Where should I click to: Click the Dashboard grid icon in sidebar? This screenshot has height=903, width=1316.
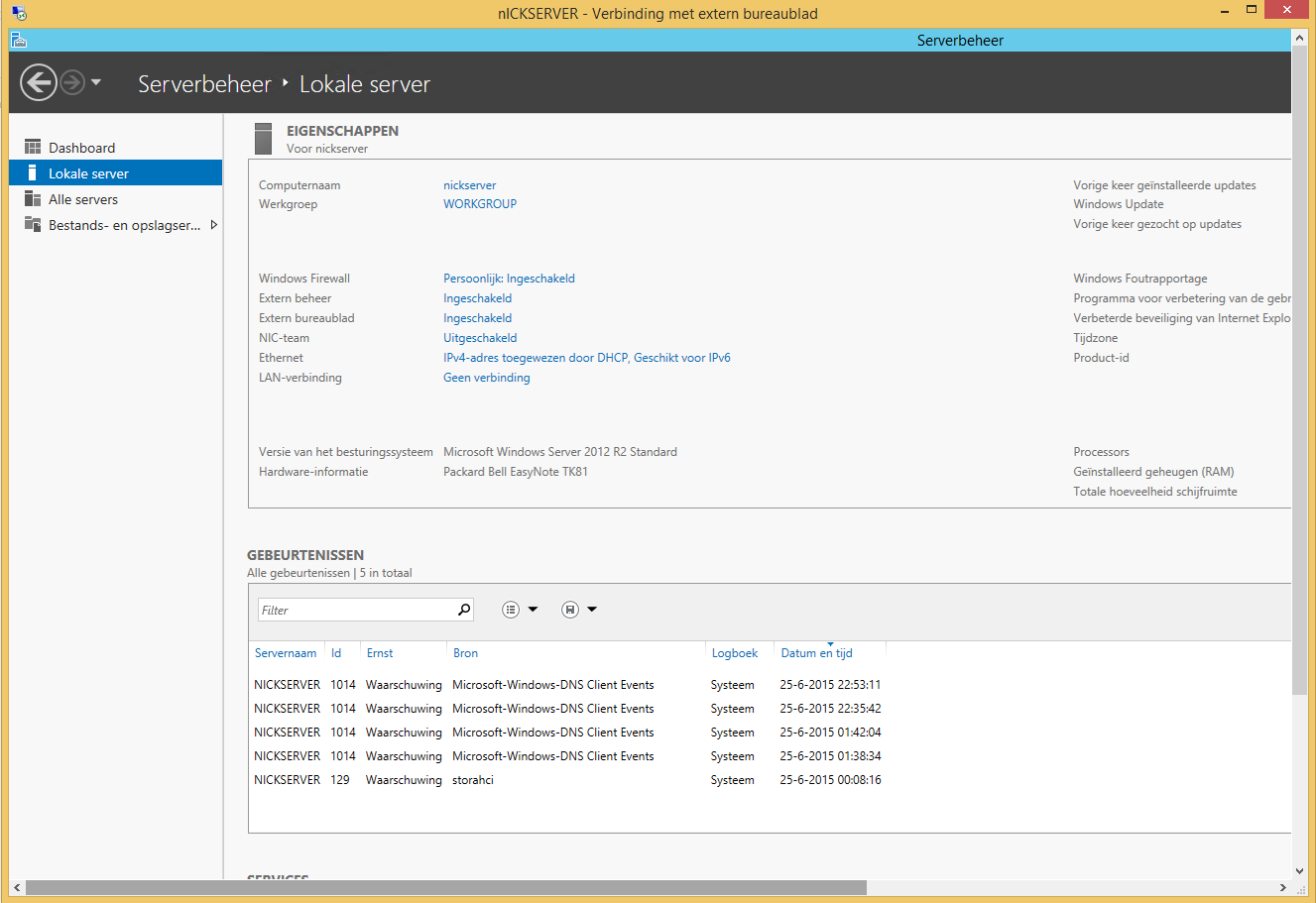click(x=33, y=147)
